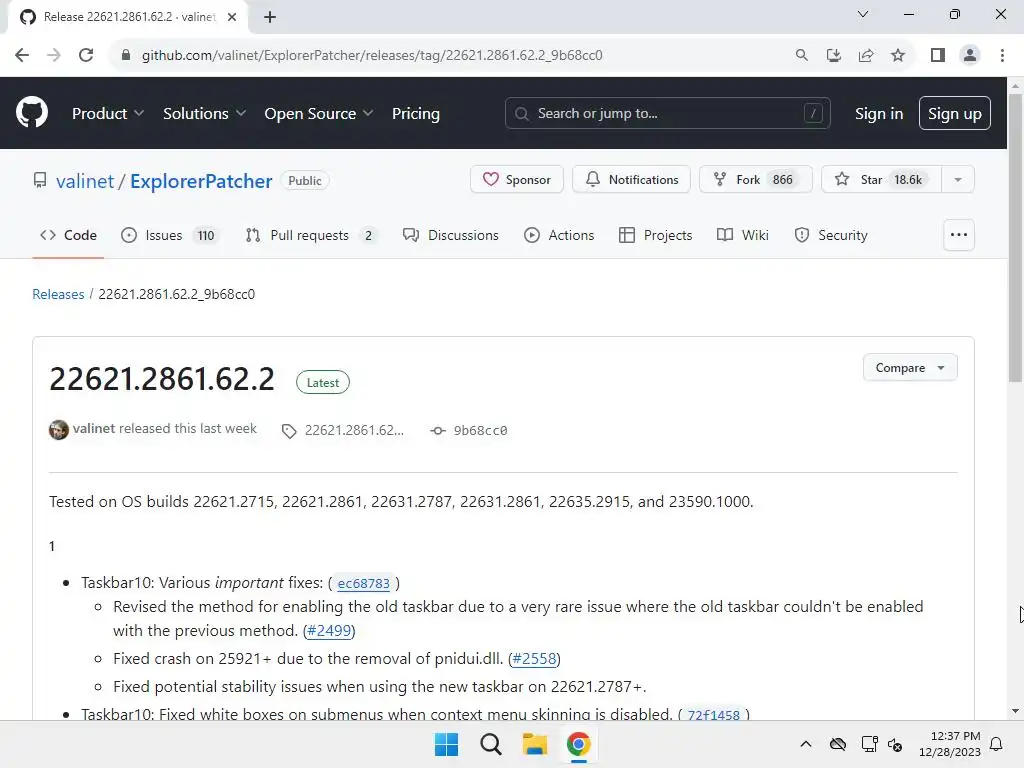Open issue #2558 link
This screenshot has width=1024, height=768.
coord(534,658)
